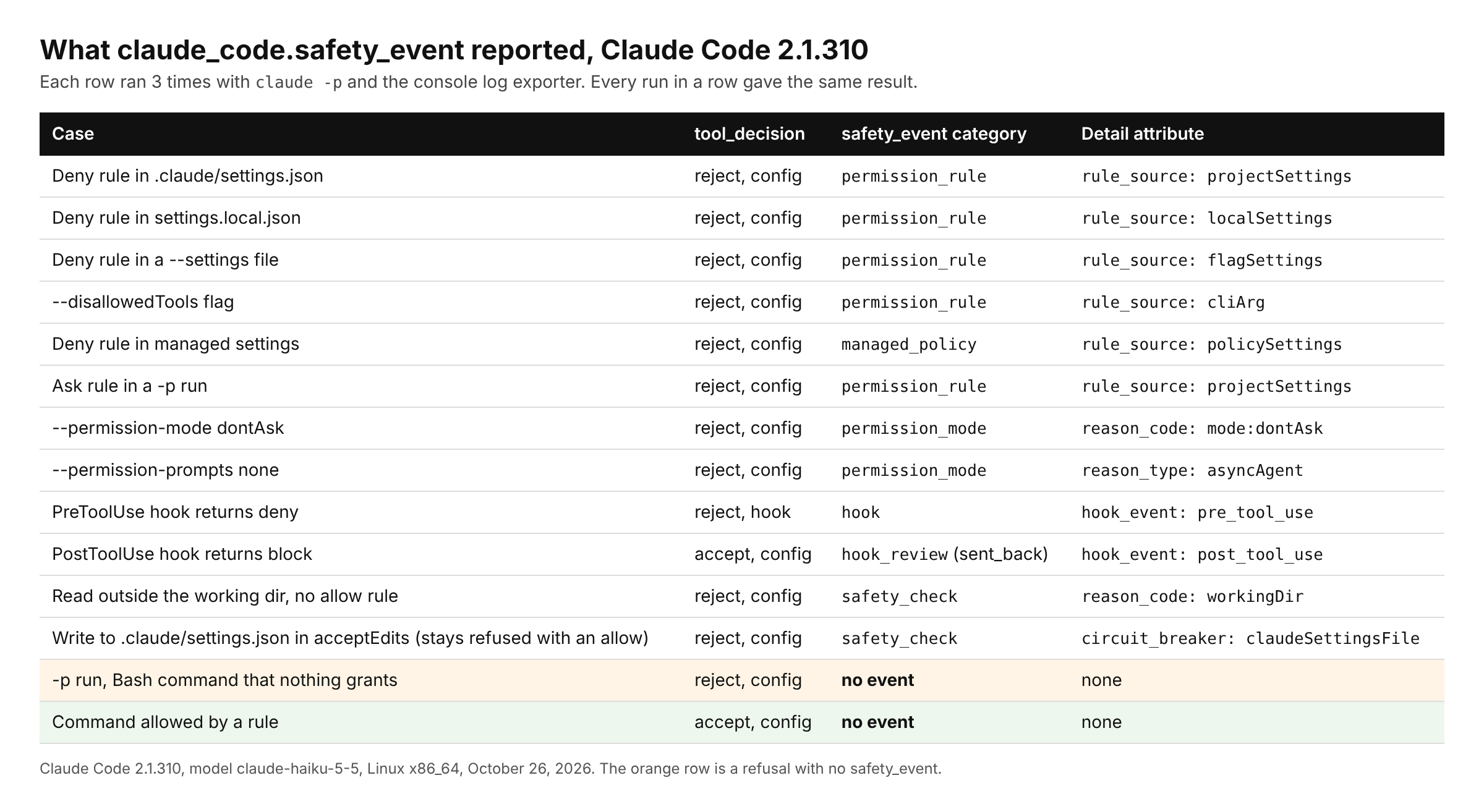Click 'permission_mode' in dontAsk row

click(x=914, y=429)
